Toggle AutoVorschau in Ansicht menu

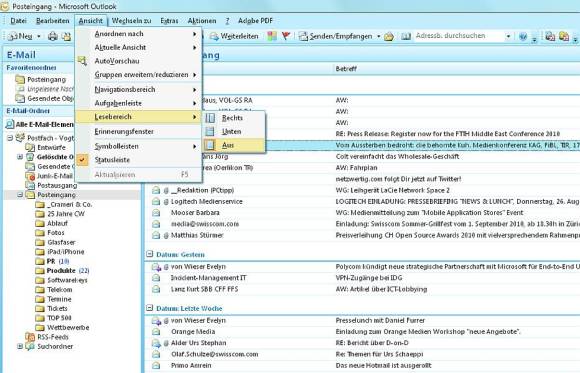tap(139, 61)
